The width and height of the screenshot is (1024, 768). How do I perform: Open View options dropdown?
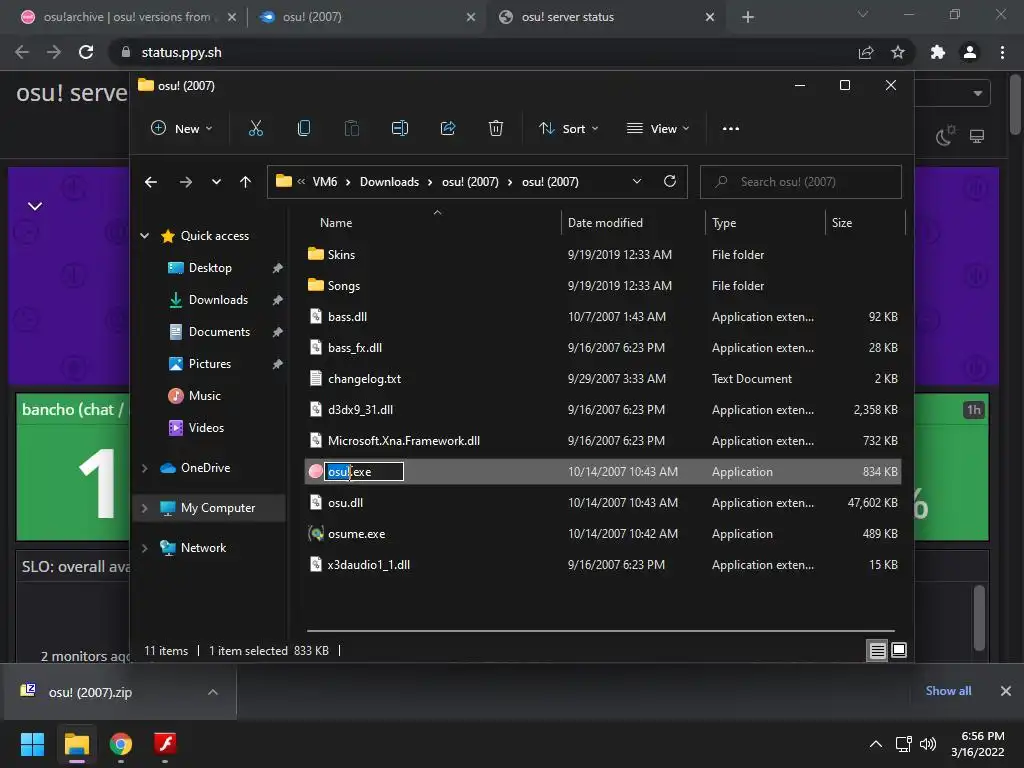point(658,129)
